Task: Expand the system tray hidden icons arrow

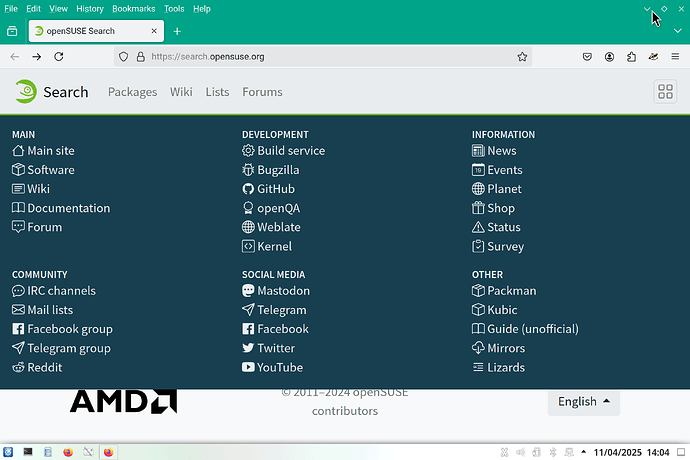Action: coord(584,452)
